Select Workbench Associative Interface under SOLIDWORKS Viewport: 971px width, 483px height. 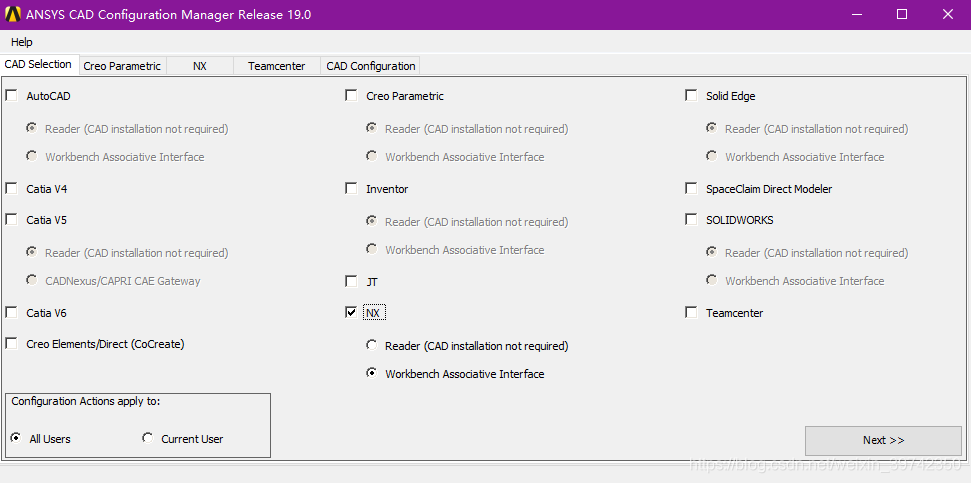712,280
